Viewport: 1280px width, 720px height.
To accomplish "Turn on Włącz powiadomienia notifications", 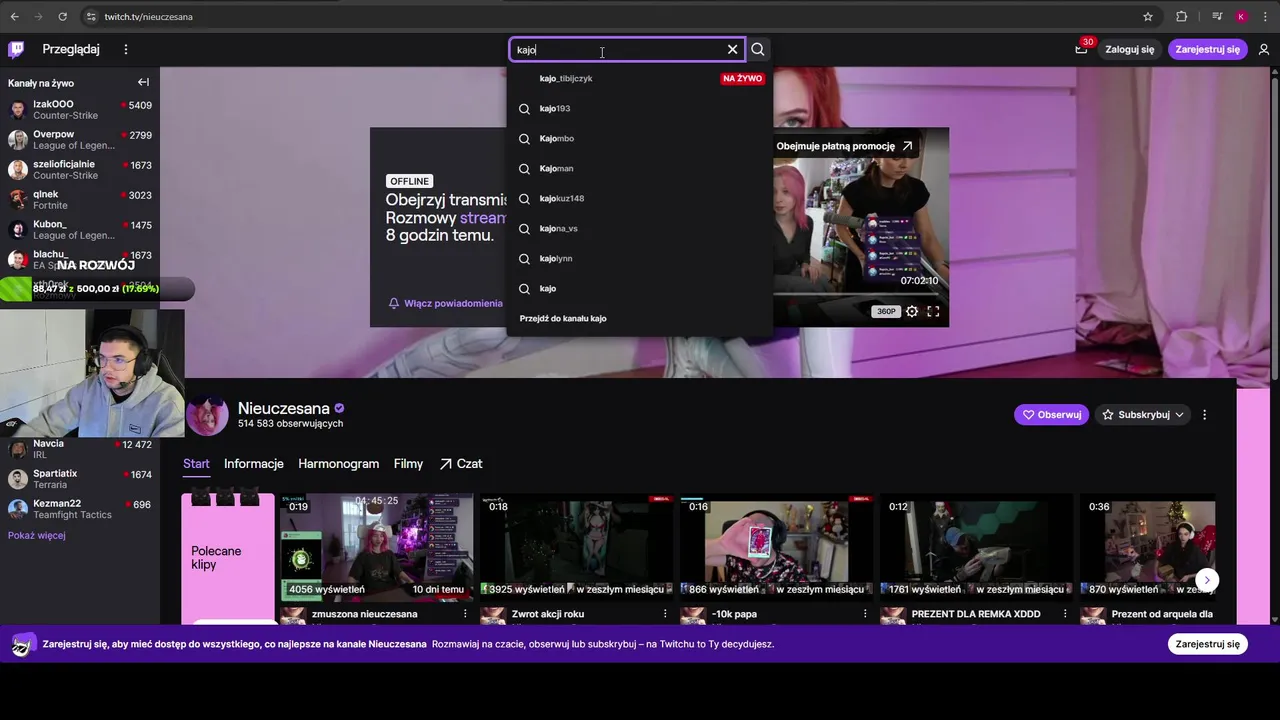I will click(x=446, y=303).
